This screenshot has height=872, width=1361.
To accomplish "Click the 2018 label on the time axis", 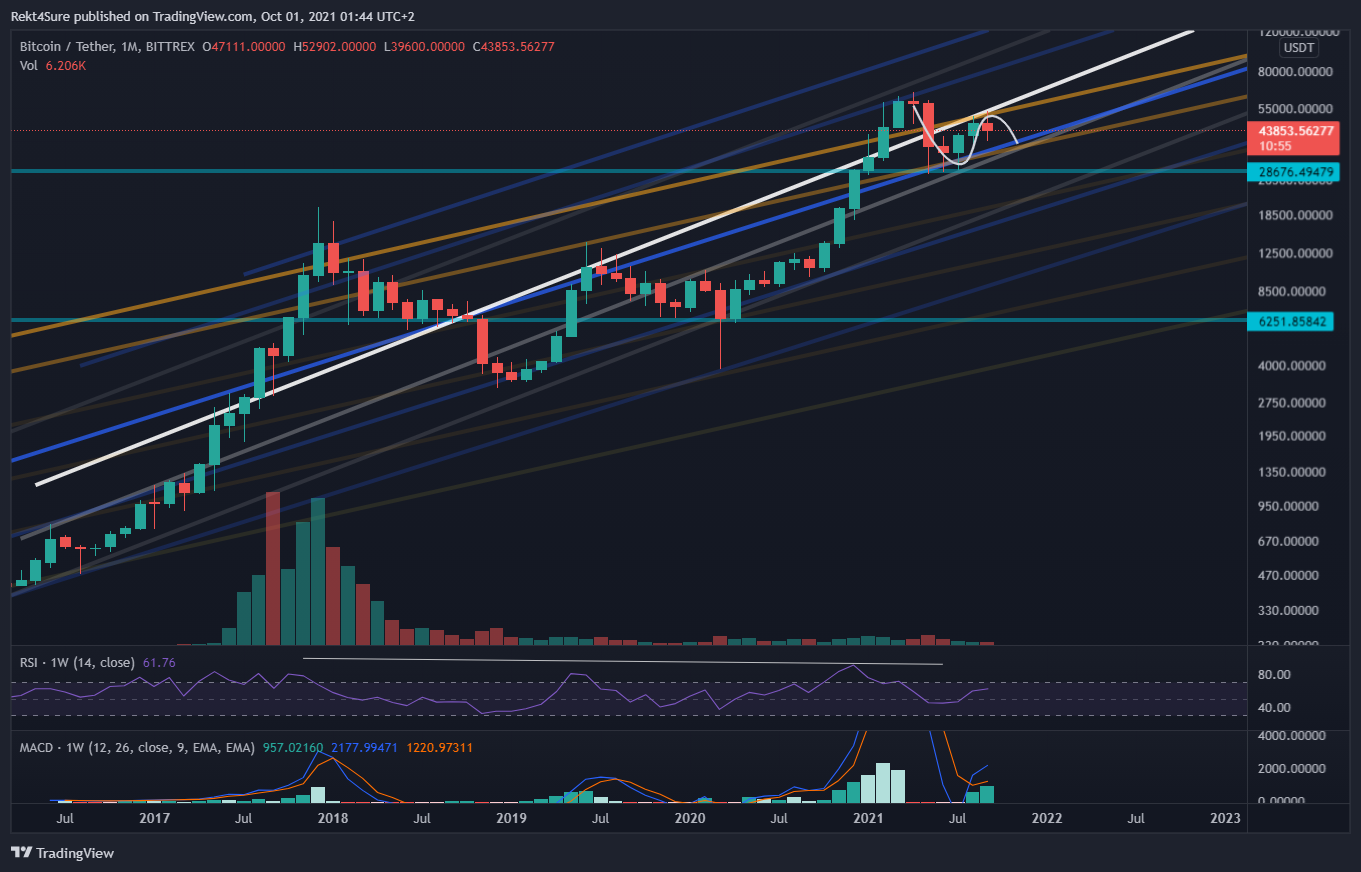I will coord(332,818).
